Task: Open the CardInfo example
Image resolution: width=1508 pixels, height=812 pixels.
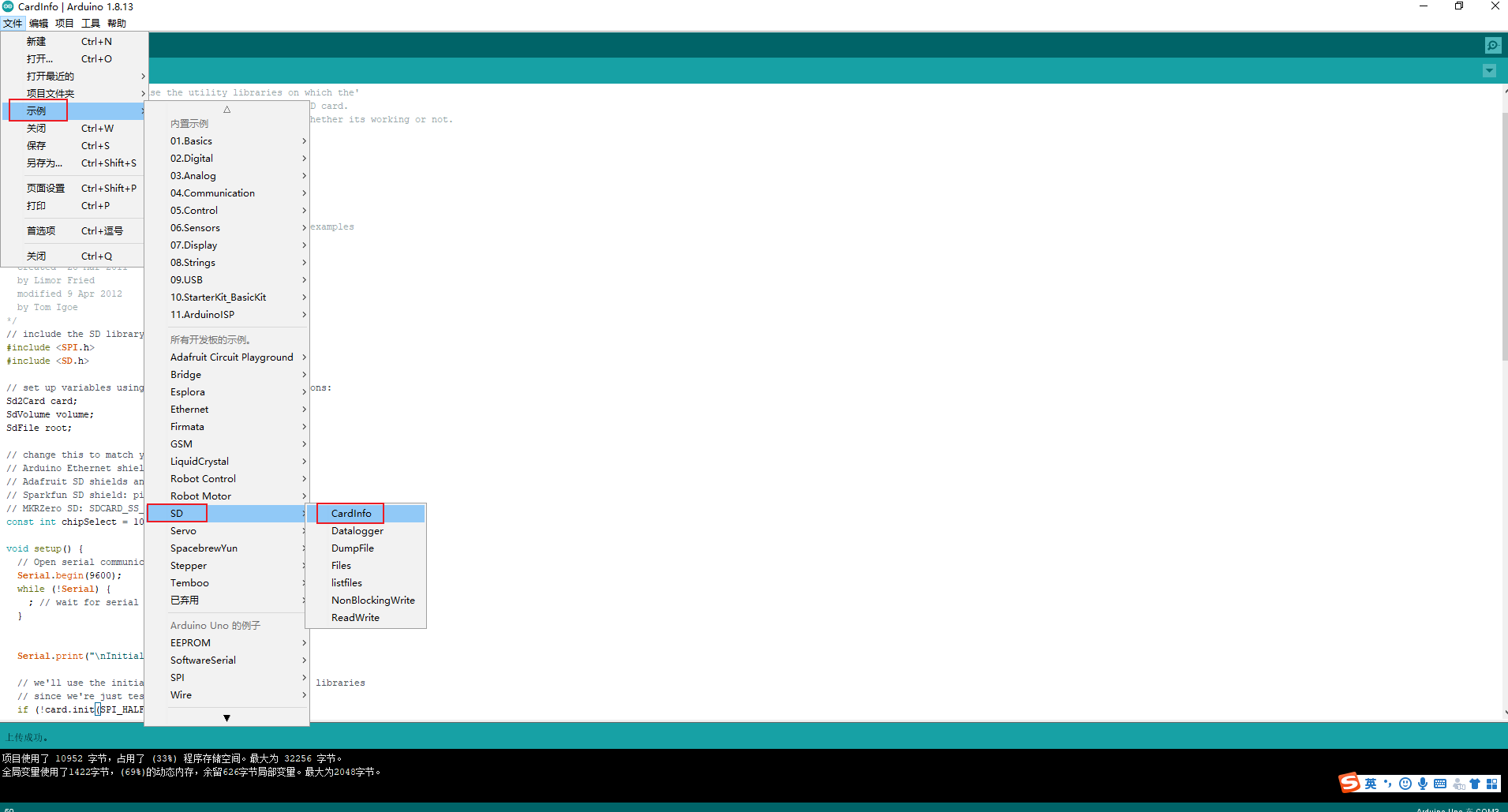Action: (366, 513)
